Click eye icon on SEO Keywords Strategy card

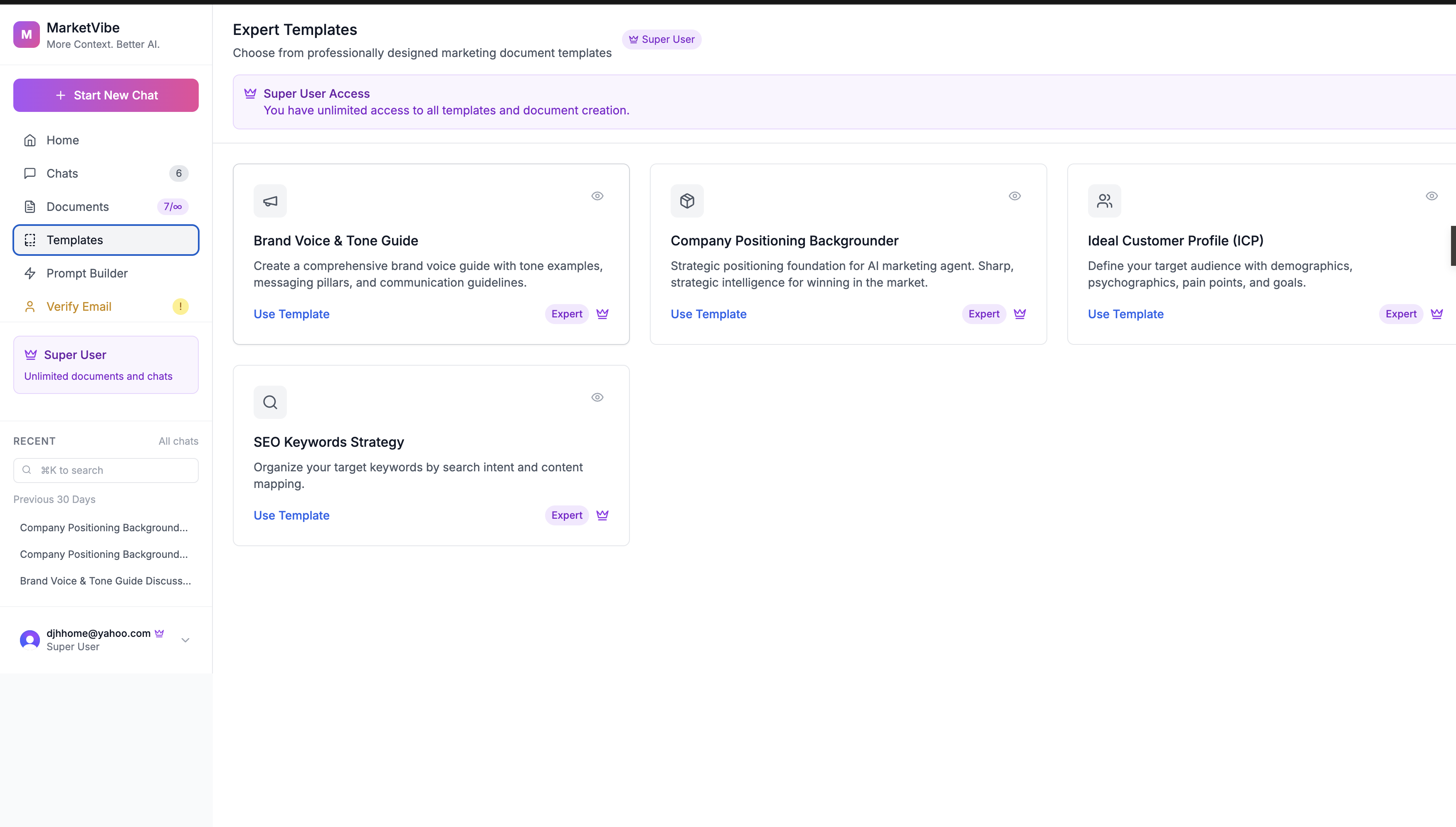coord(597,398)
